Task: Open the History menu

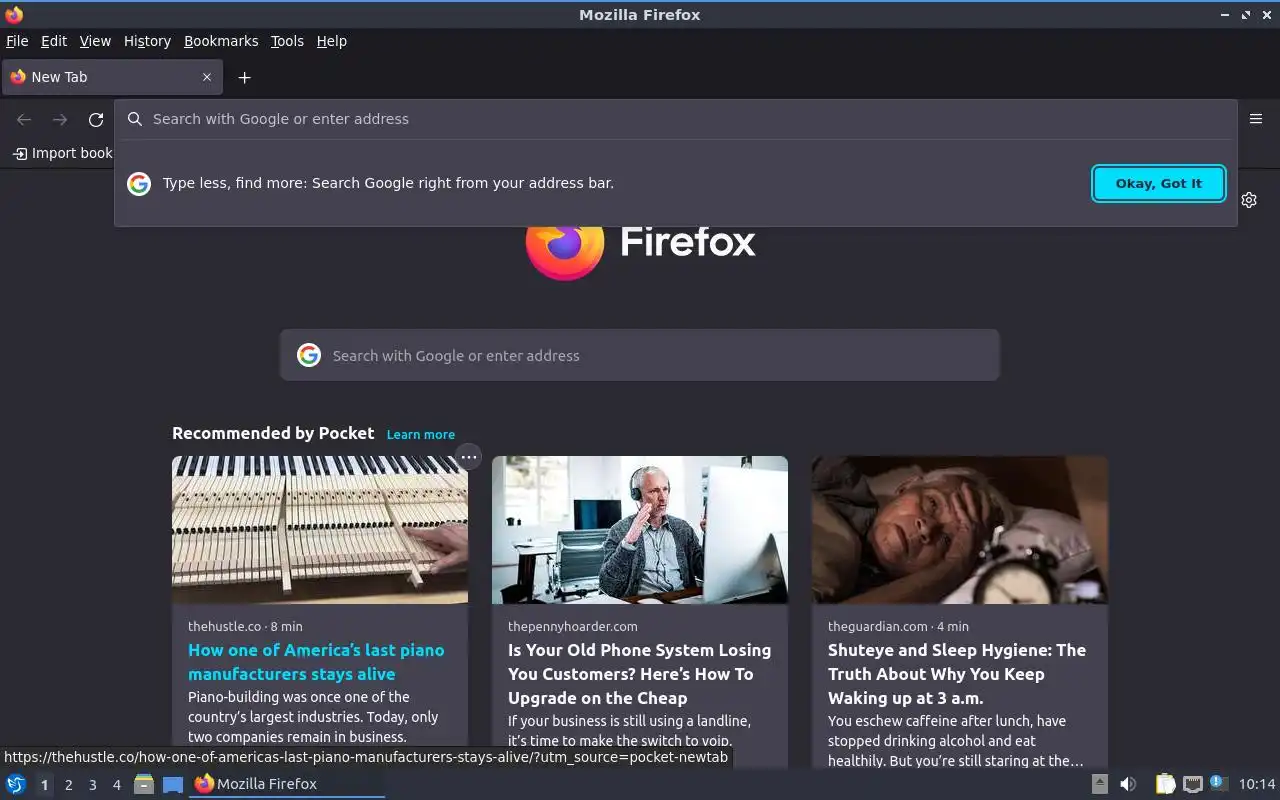Action: 147,41
